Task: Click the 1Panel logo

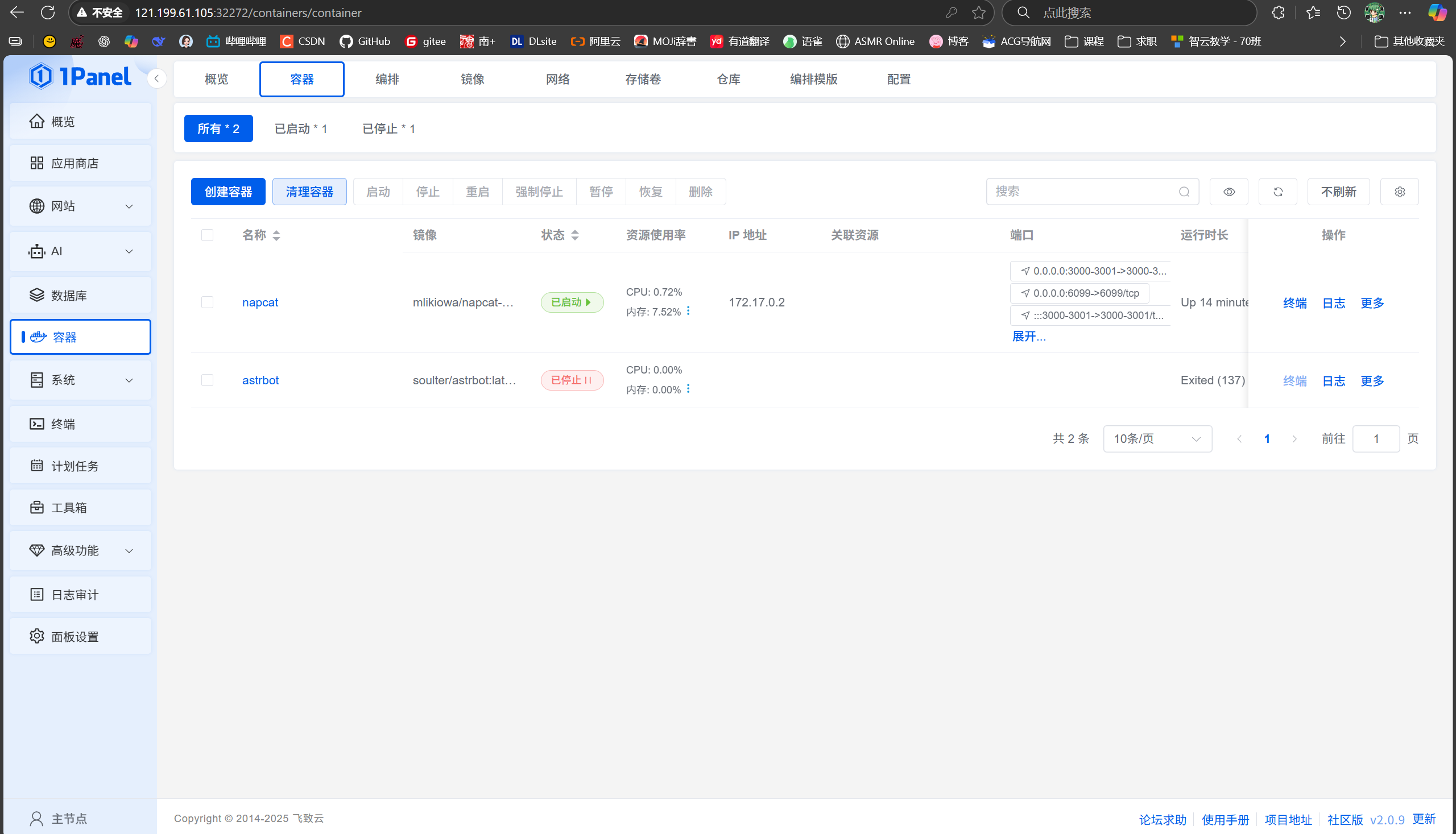Action: click(80, 76)
